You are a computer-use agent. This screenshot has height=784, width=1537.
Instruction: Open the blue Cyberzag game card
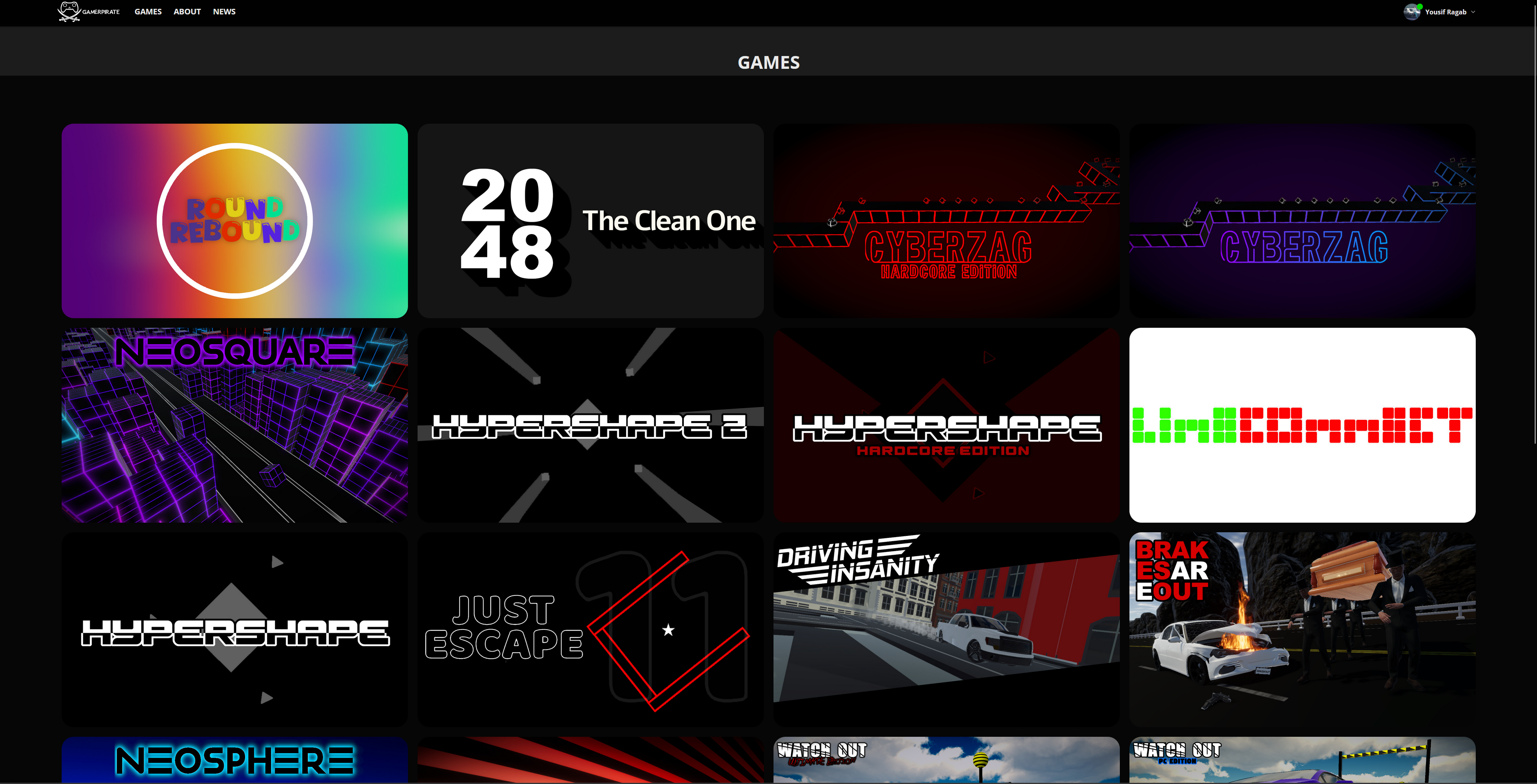point(1302,221)
